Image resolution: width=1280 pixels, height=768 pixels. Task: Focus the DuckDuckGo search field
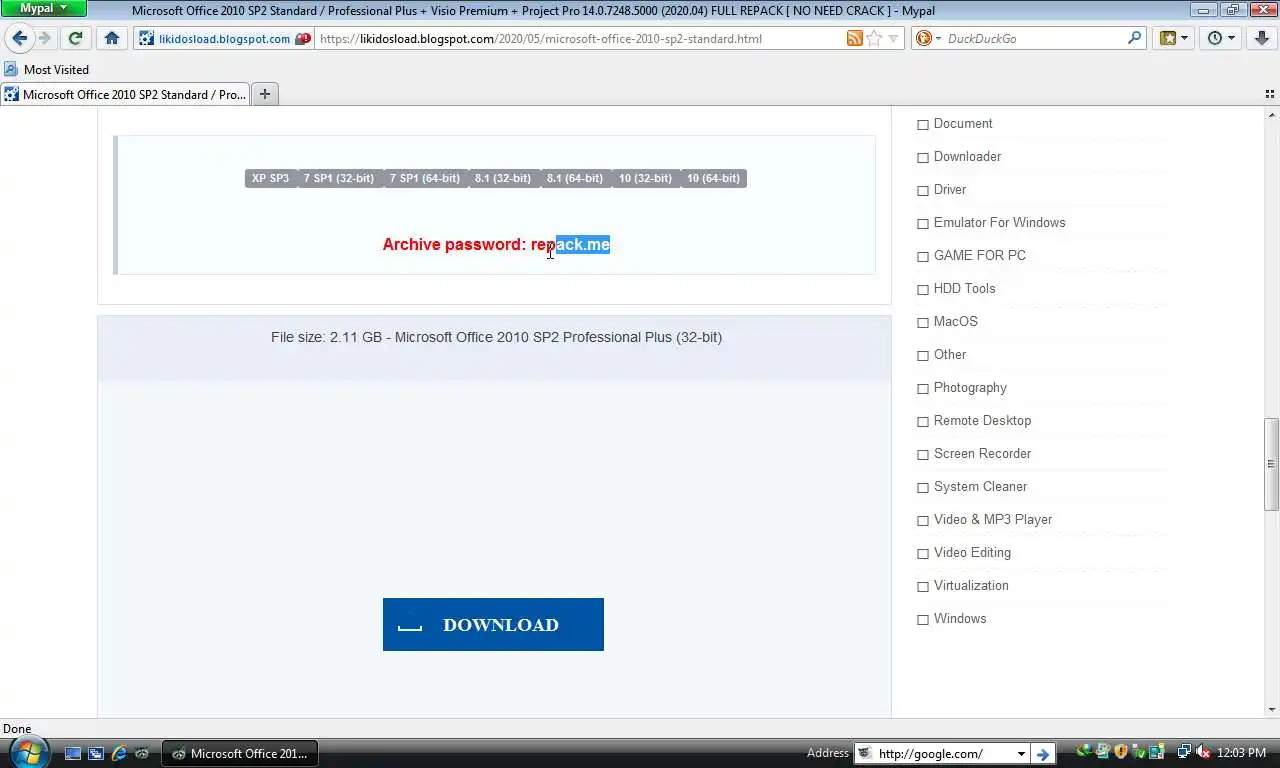(1035, 39)
